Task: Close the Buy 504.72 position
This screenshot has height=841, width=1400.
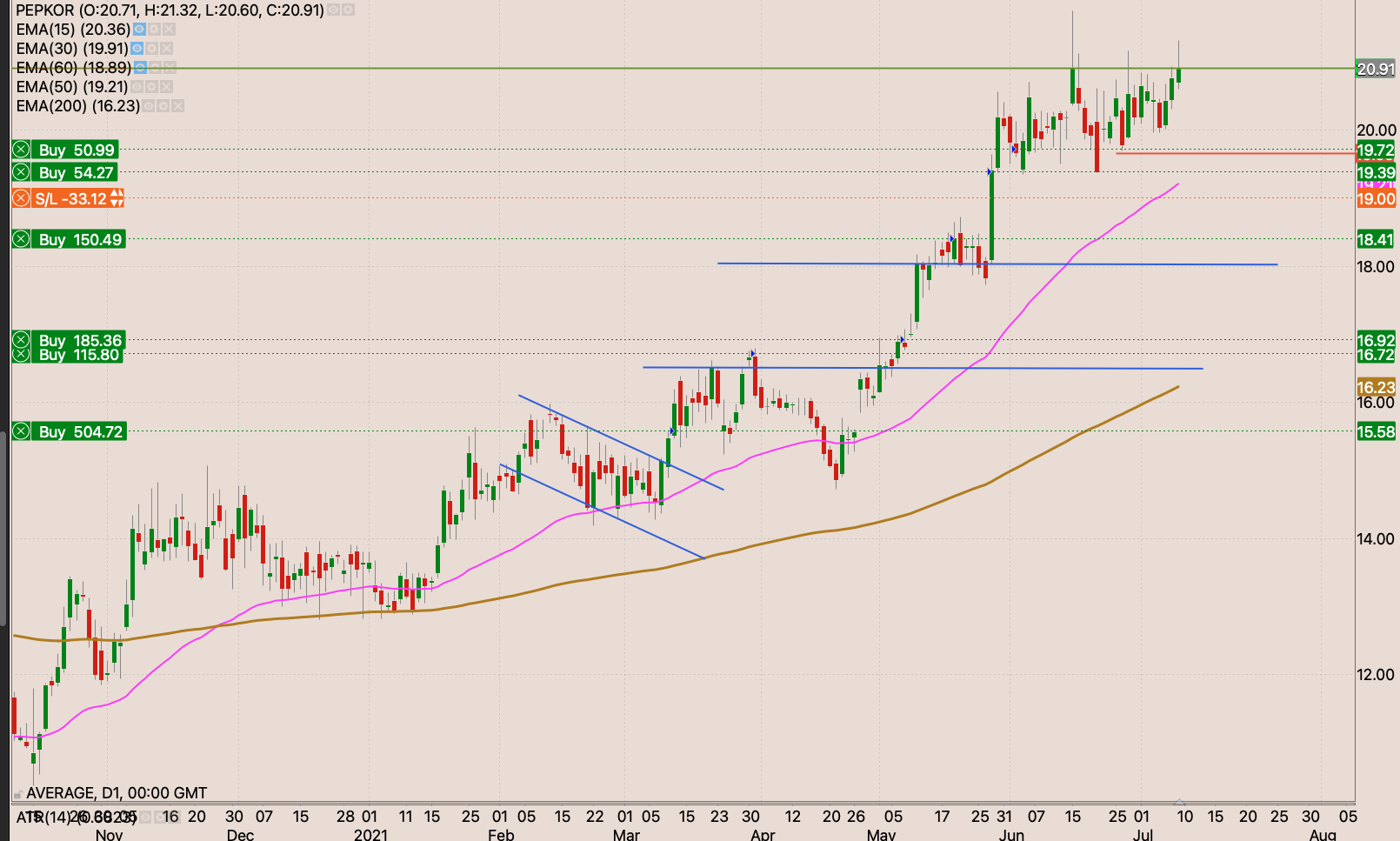Action: pyautogui.click(x=22, y=432)
